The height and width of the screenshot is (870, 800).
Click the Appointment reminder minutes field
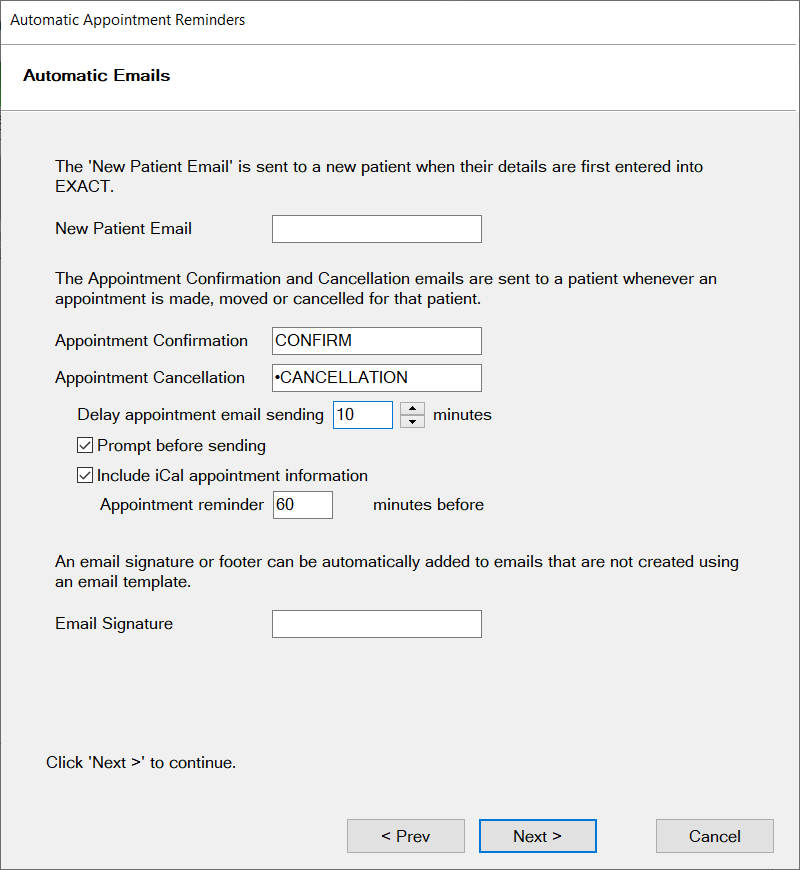tap(303, 505)
